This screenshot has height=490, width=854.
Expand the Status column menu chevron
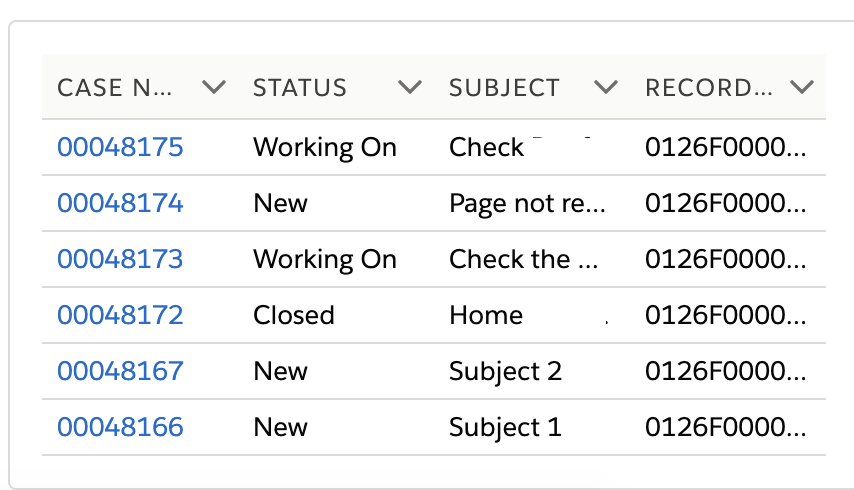coord(409,88)
